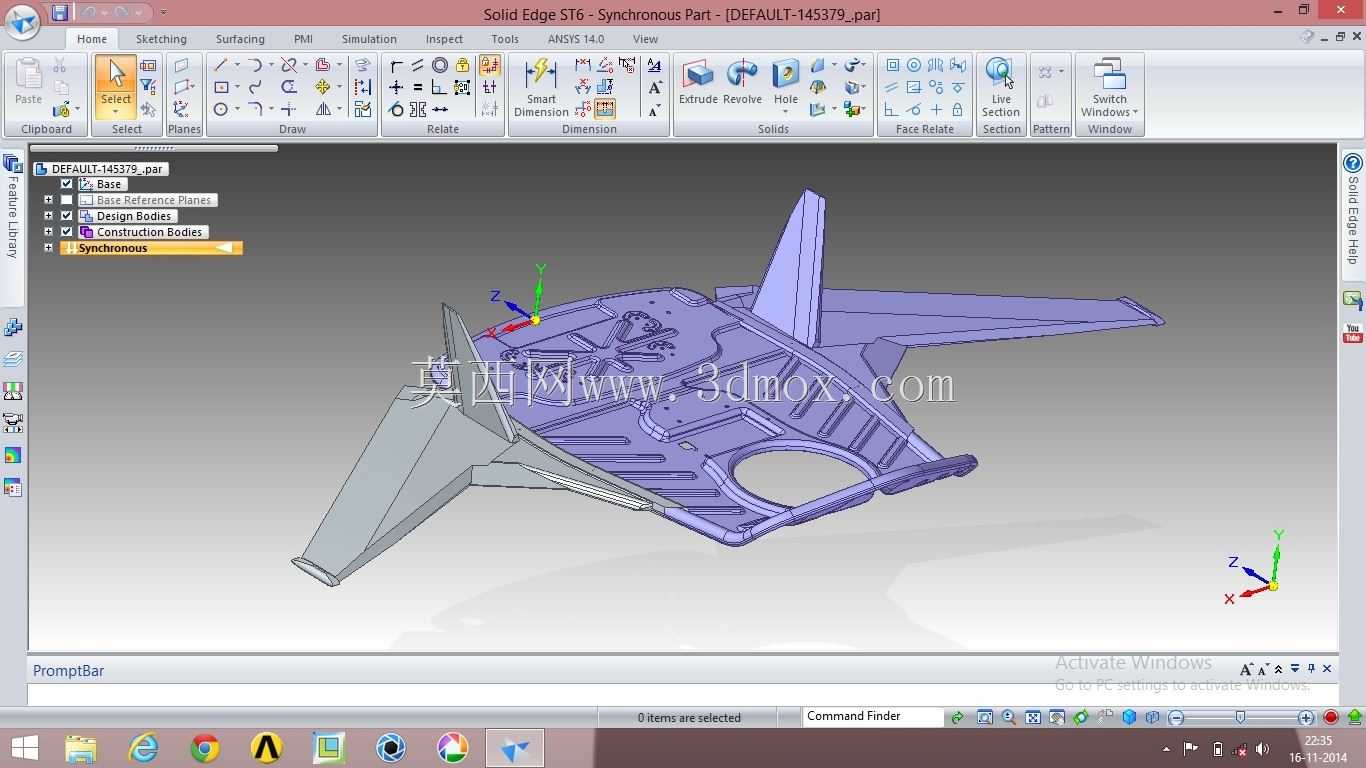
Task: Open the Select dropdown arrow
Action: 116,112
